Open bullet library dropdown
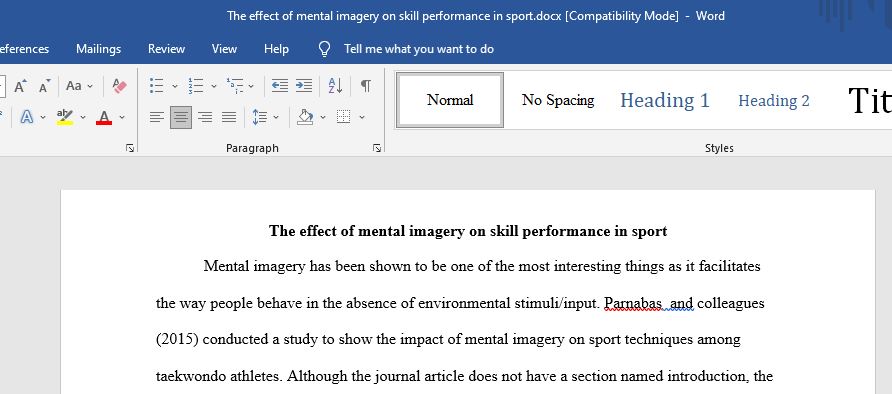The image size is (892, 394). click(x=175, y=86)
